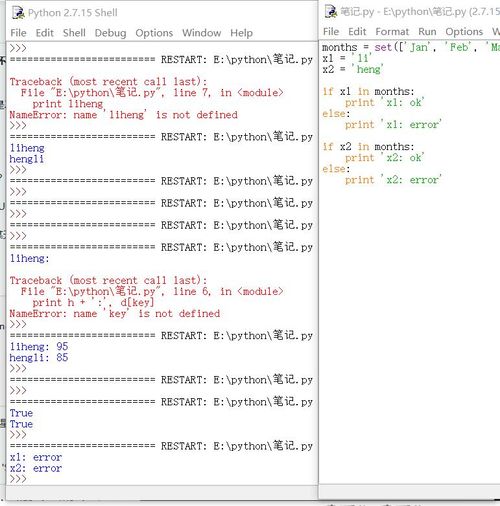Open the Window menu in Python Shell
This screenshot has width=500, height=506.
pos(202,33)
